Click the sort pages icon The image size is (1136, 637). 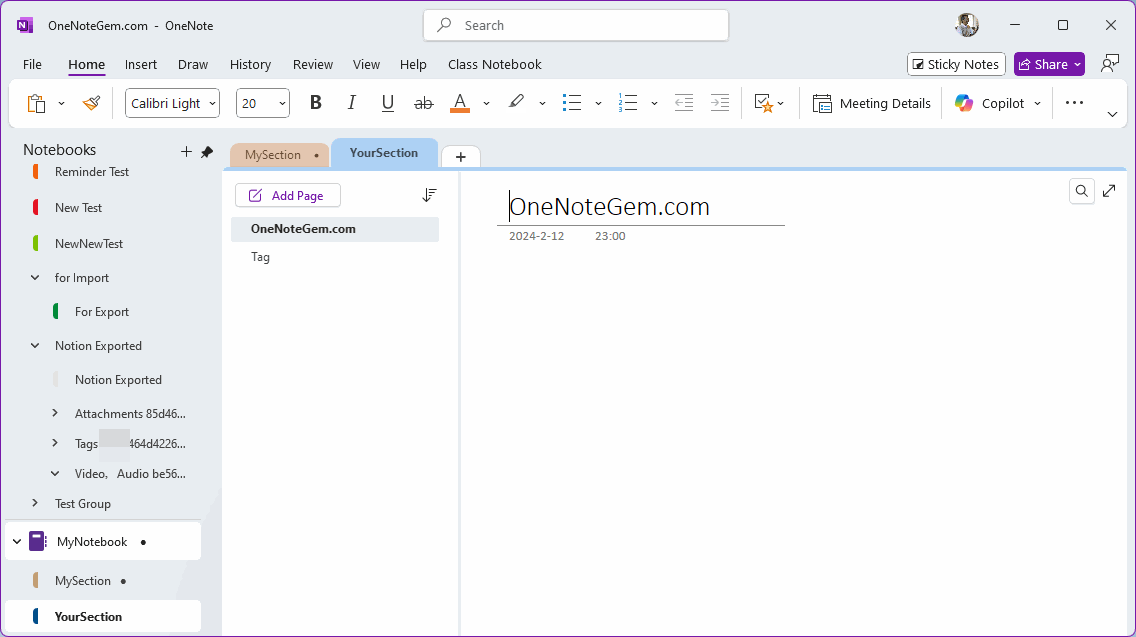point(429,195)
